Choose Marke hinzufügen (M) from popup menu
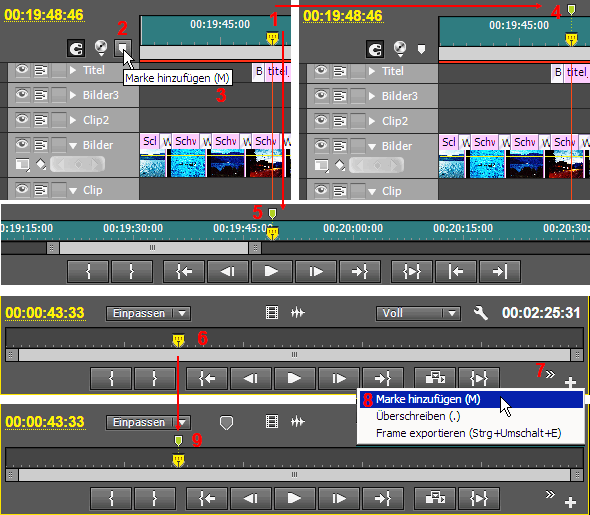Screen dimensions: 590x515 [x=471, y=399]
